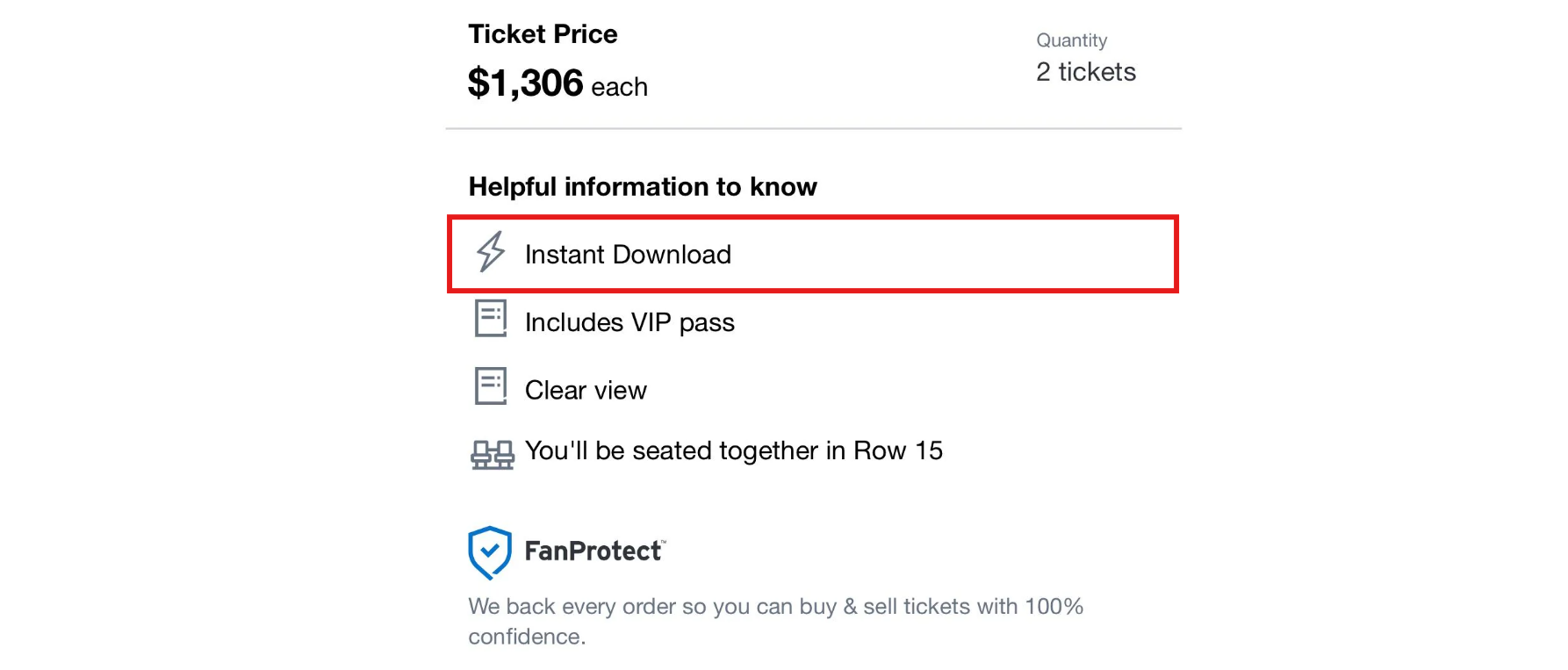
Task: Click the lightning bolt Instant Download icon
Action: coord(491,252)
